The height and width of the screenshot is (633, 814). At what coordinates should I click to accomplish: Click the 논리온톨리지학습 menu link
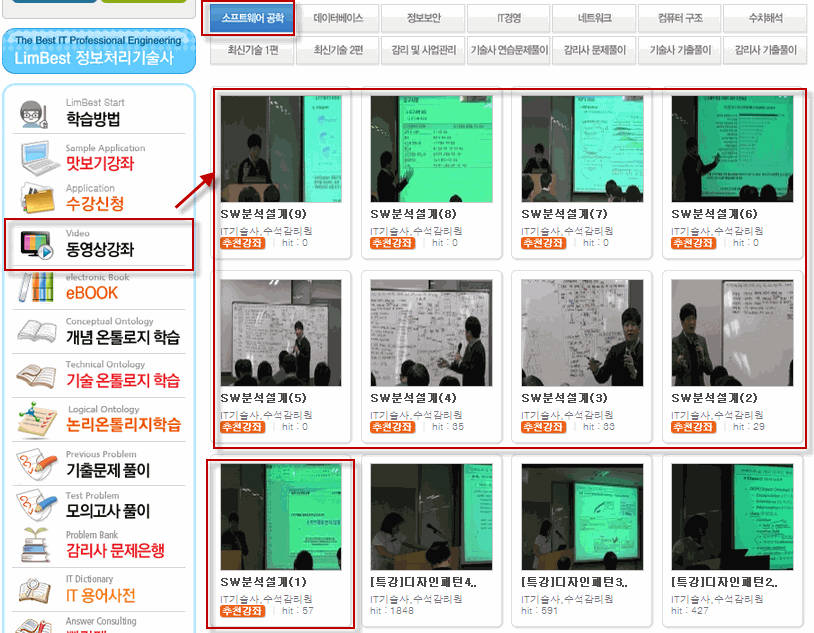123,425
